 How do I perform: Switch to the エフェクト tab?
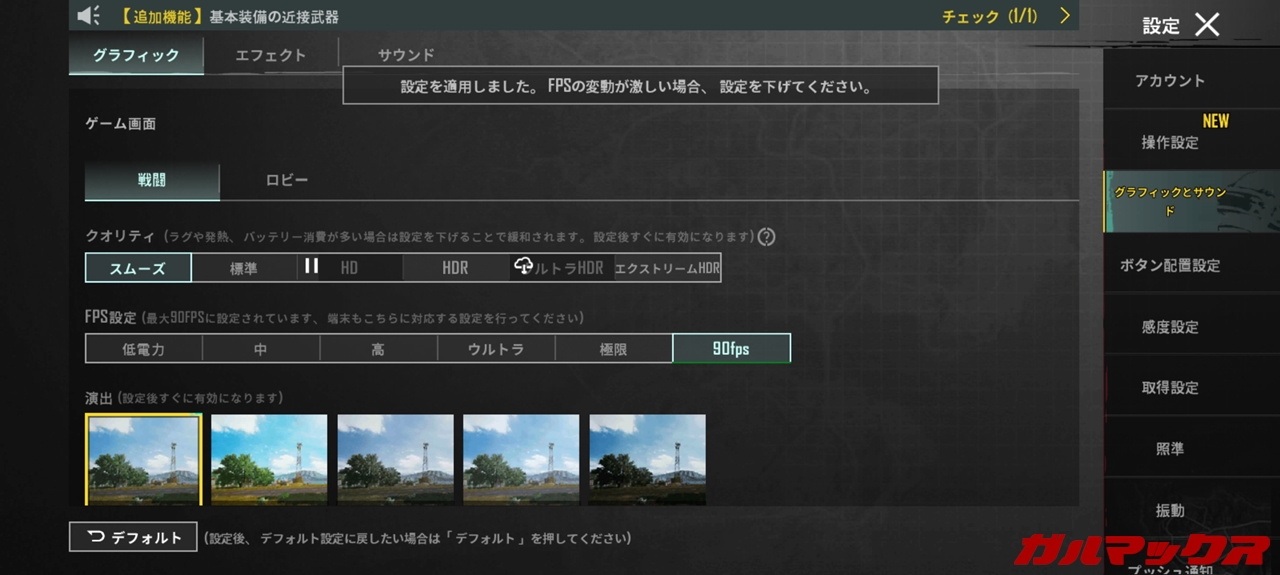[x=270, y=56]
